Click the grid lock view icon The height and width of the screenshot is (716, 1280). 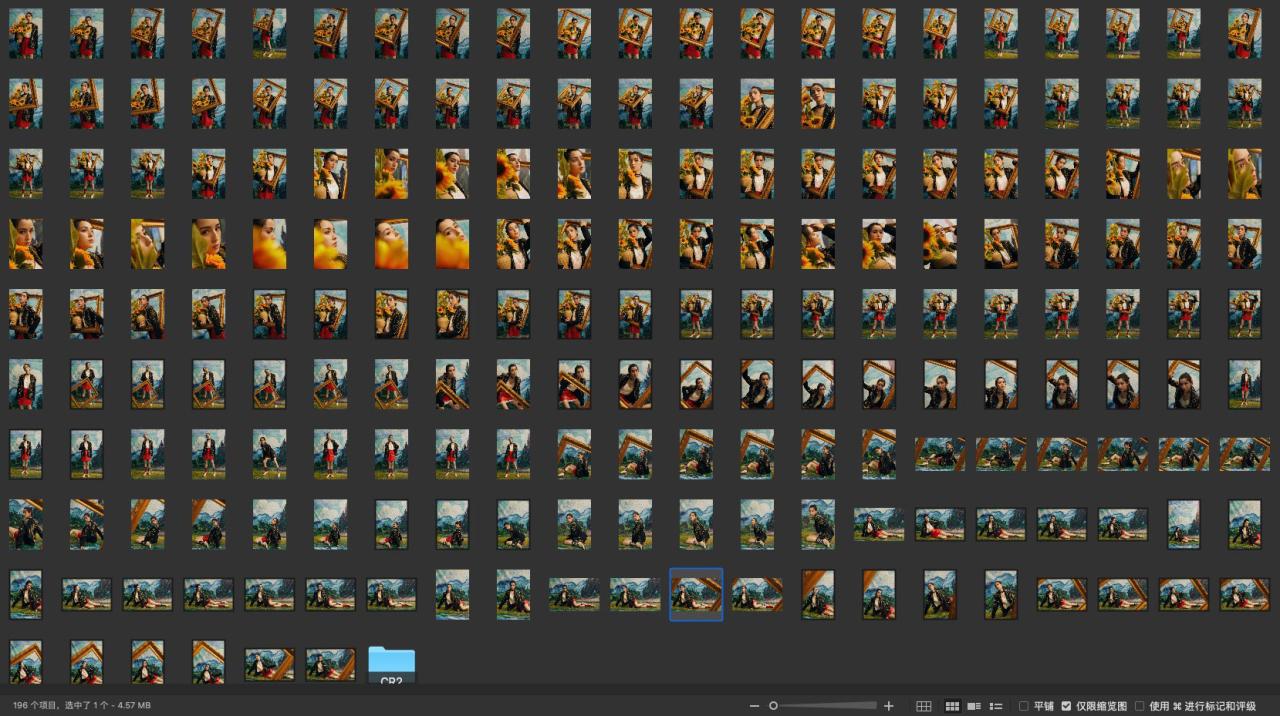tap(924, 706)
